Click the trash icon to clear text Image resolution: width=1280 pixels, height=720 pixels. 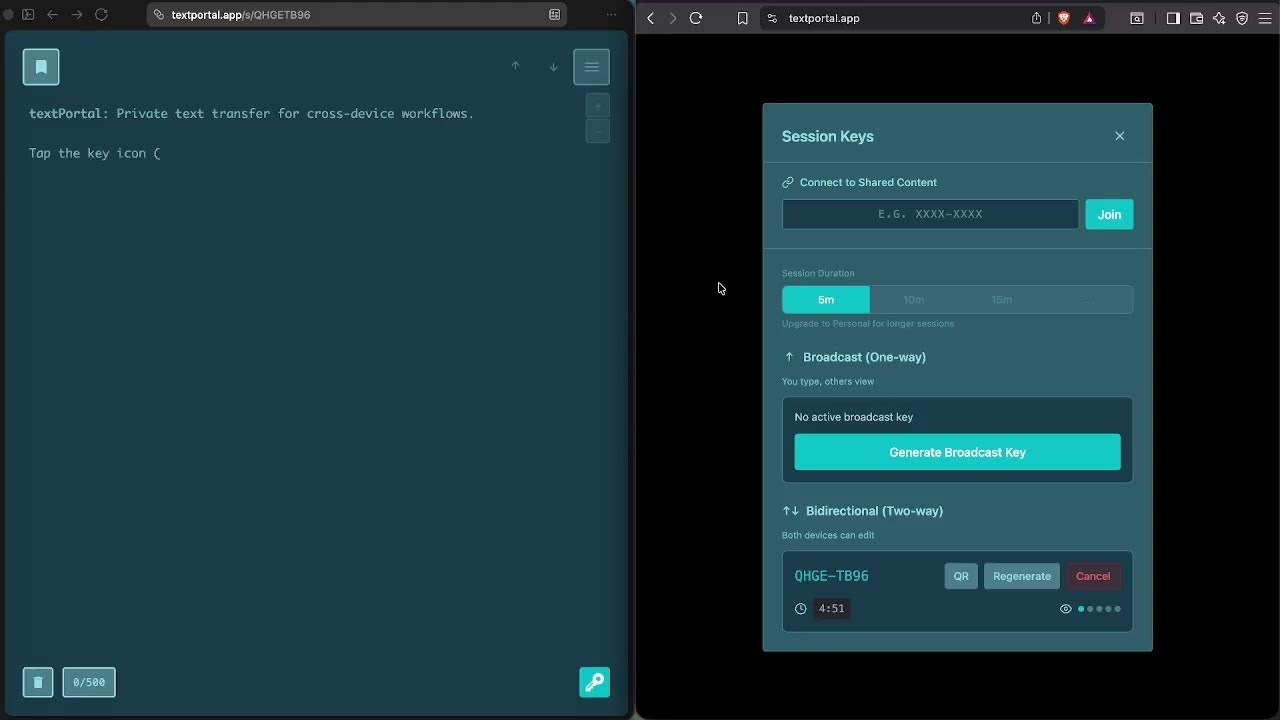pyautogui.click(x=38, y=682)
